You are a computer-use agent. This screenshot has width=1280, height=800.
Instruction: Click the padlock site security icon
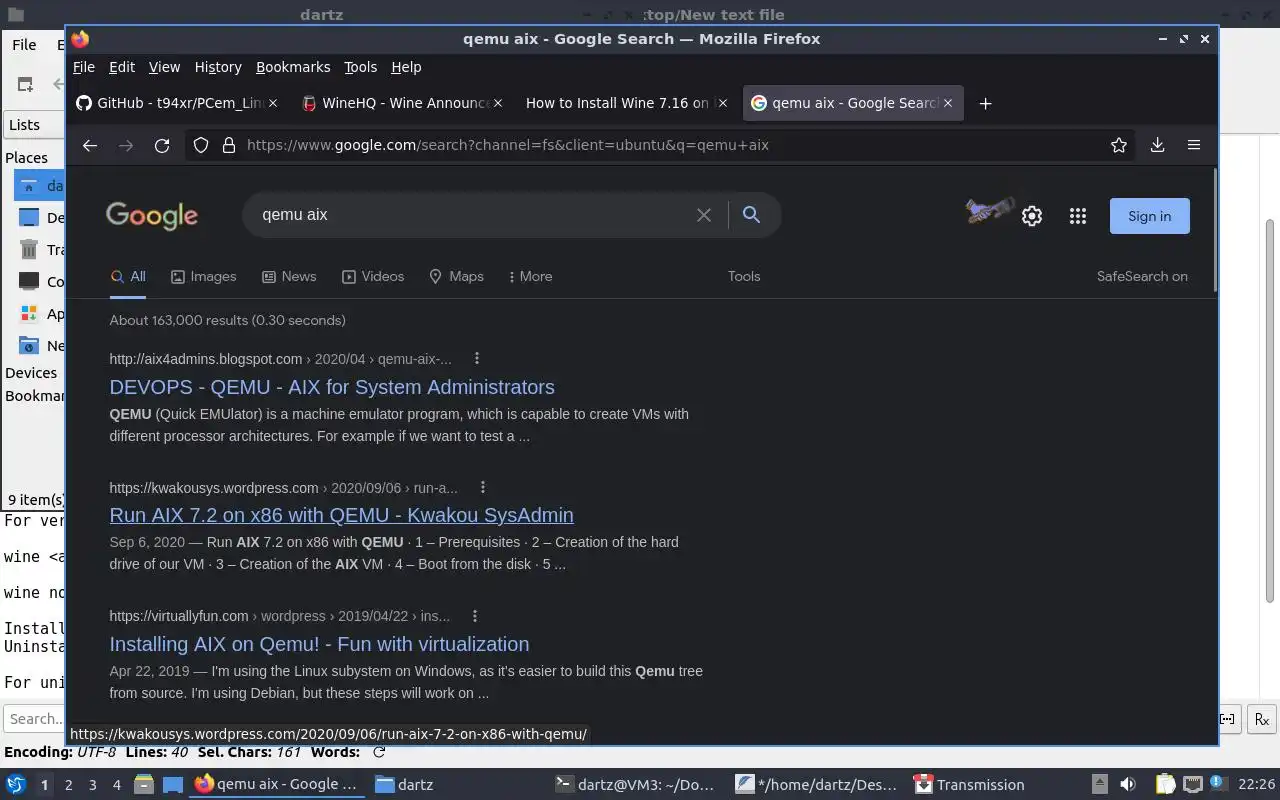228,145
